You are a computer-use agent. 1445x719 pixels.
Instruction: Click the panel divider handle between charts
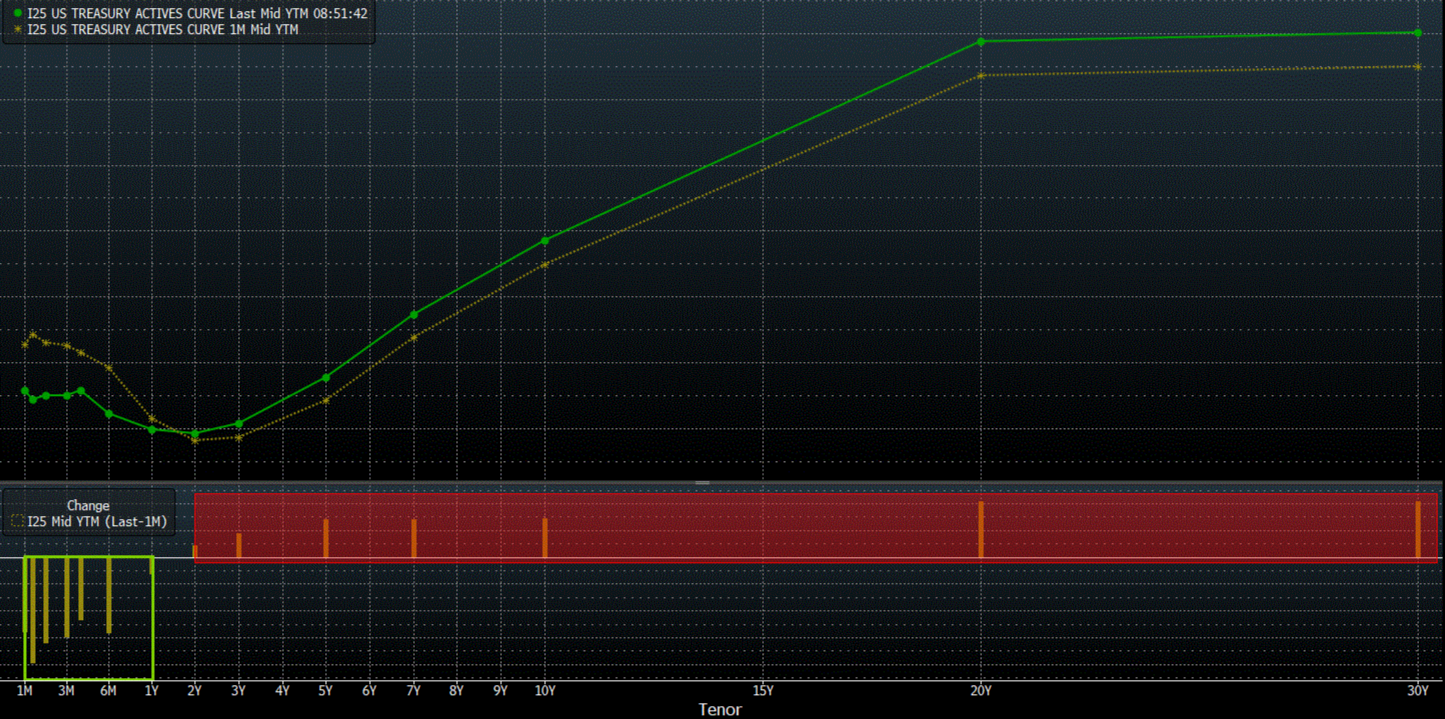pos(702,483)
